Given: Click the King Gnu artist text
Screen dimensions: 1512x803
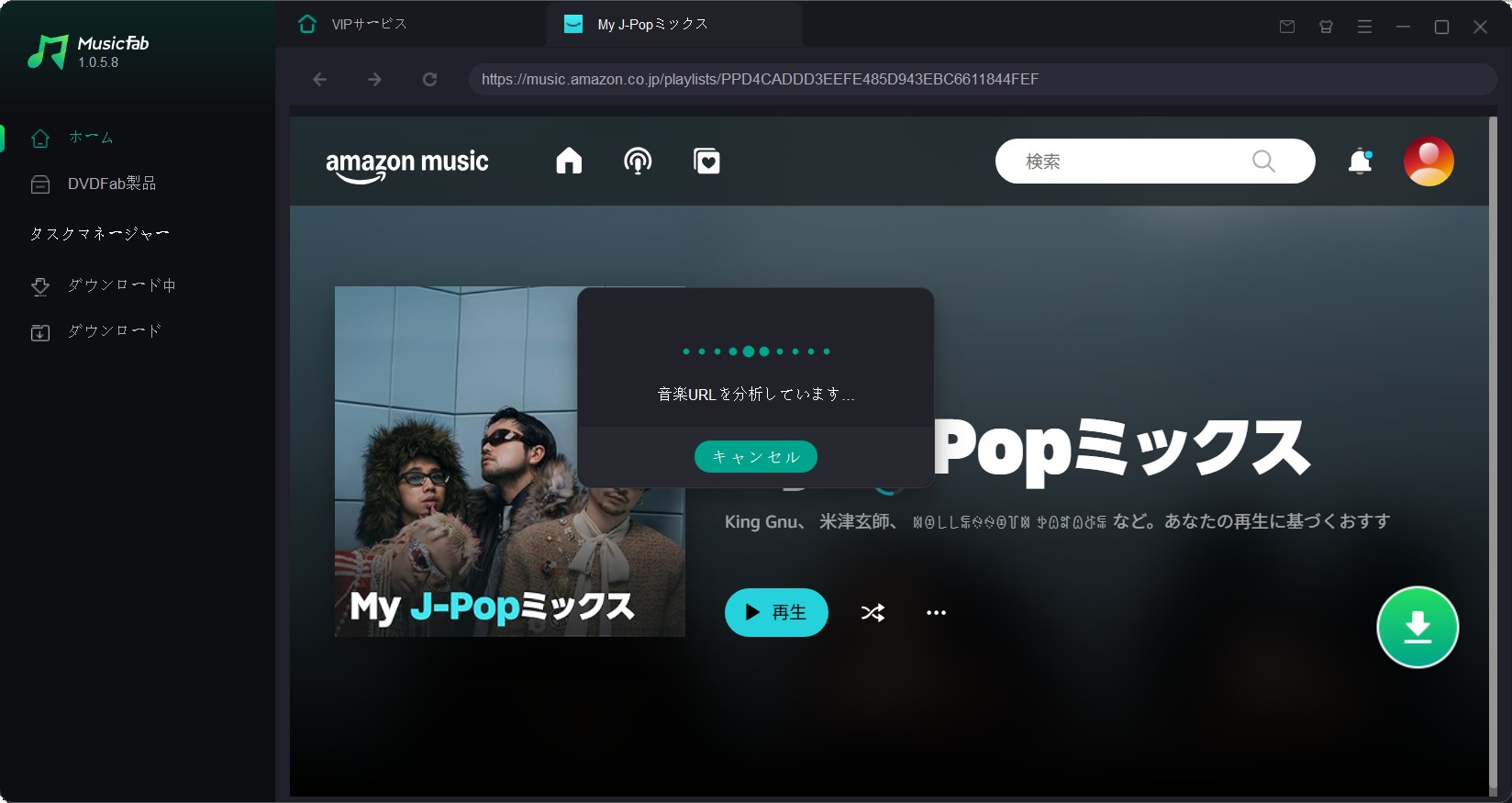Looking at the screenshot, I should coord(761,521).
